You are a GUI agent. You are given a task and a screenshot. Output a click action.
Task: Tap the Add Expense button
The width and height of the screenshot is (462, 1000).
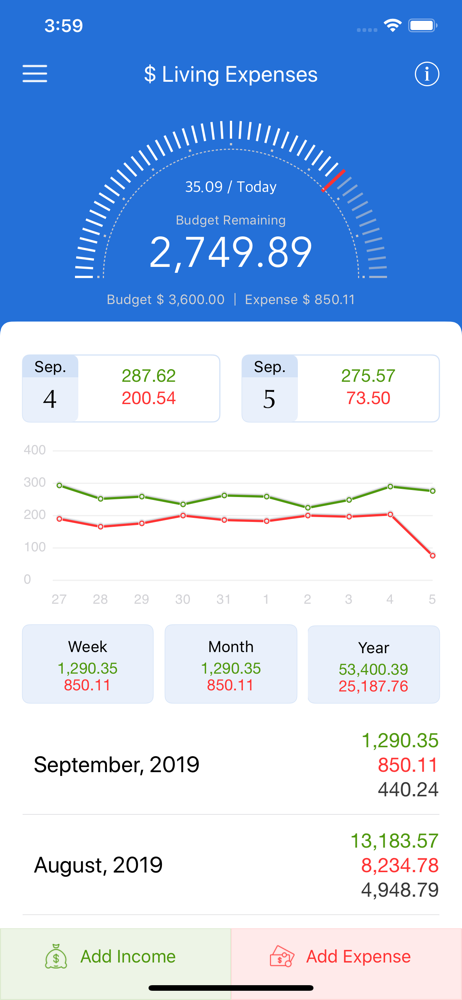pyautogui.click(x=346, y=957)
